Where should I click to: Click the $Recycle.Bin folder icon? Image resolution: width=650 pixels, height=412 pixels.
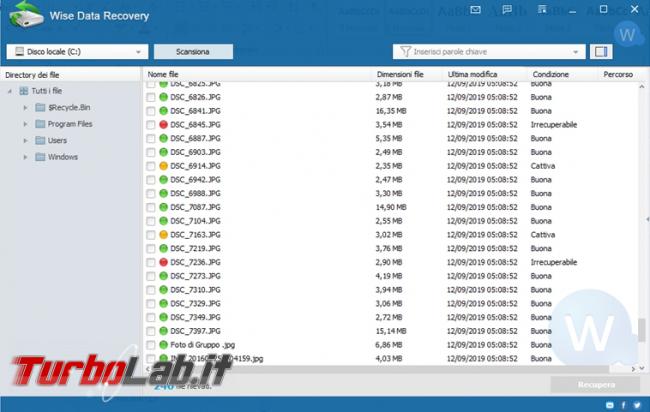coord(40,107)
